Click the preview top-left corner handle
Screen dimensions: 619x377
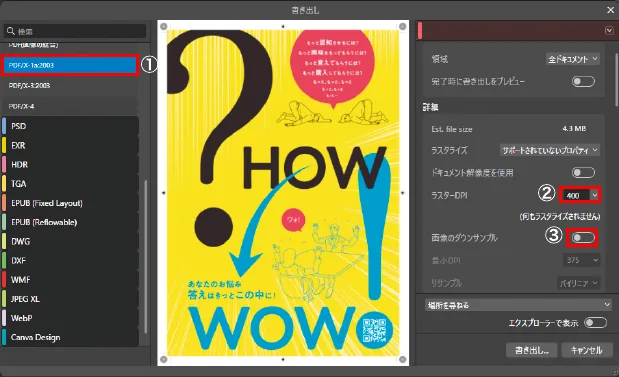163,26
